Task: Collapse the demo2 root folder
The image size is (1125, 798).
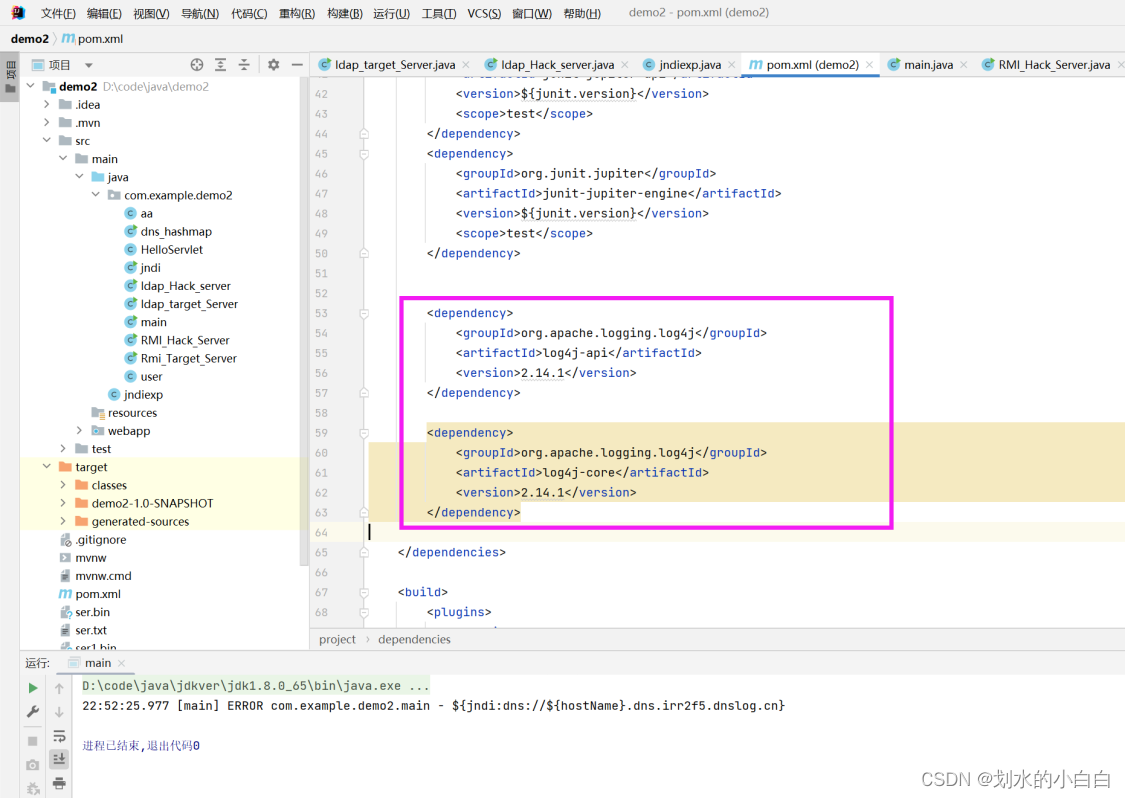Action: 31,86
